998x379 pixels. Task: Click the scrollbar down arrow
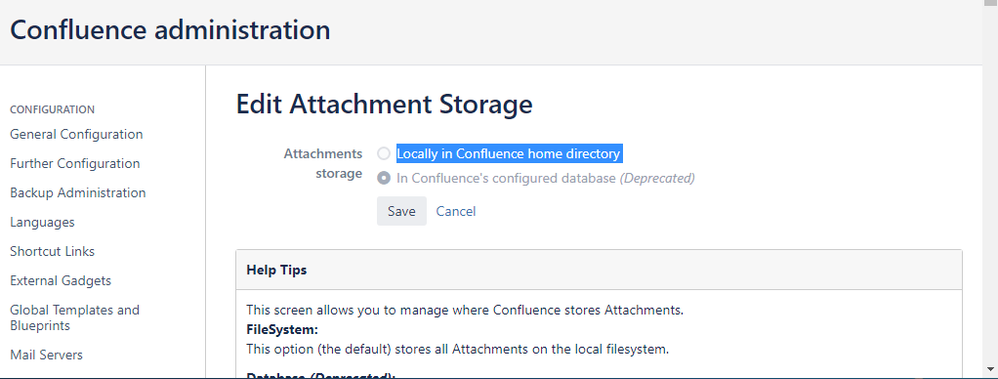pyautogui.click(x=990, y=368)
